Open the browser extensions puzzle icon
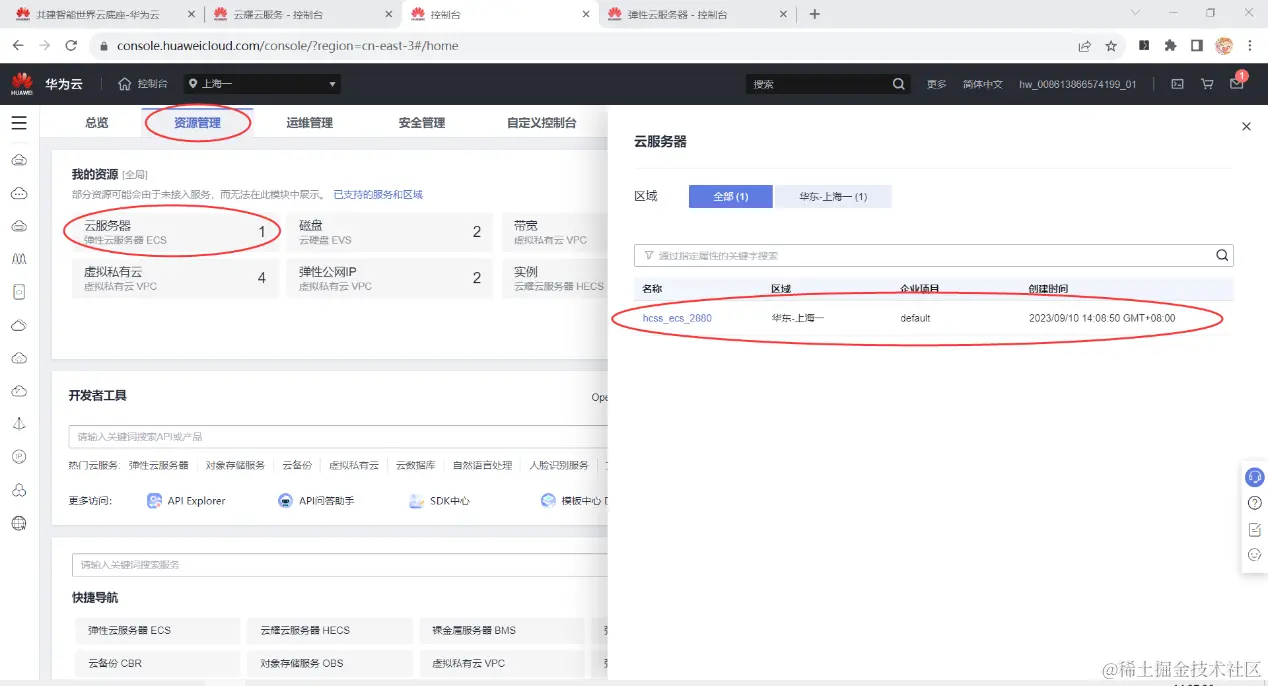The width and height of the screenshot is (1268, 686). pyautogui.click(x=1170, y=46)
